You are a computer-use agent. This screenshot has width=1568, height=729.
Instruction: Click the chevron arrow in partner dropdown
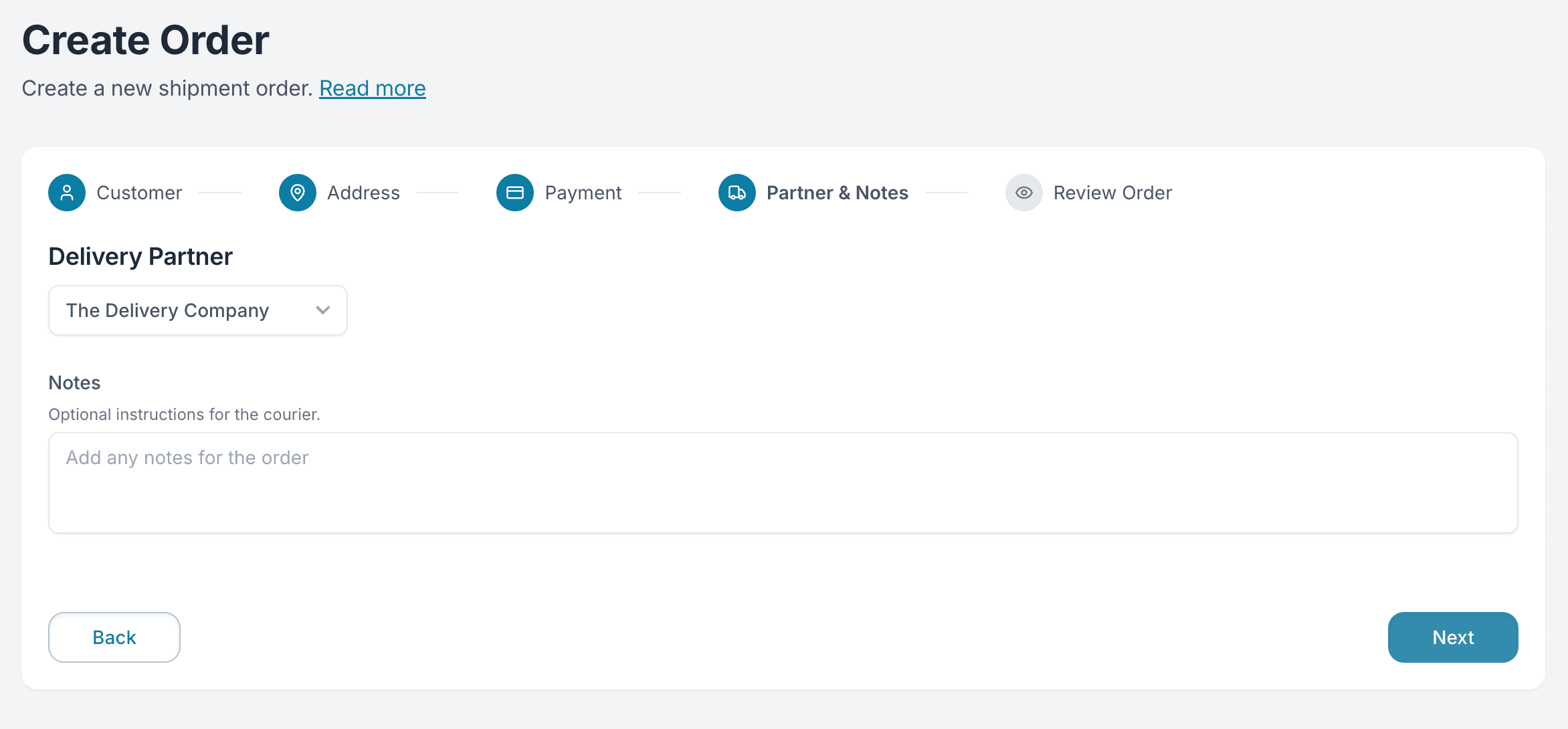pyautogui.click(x=323, y=310)
